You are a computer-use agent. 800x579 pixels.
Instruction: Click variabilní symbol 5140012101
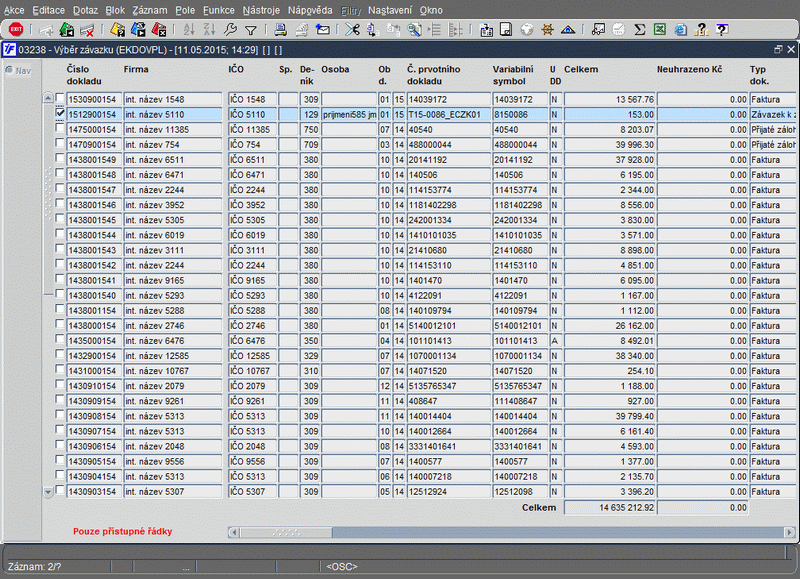coord(519,325)
